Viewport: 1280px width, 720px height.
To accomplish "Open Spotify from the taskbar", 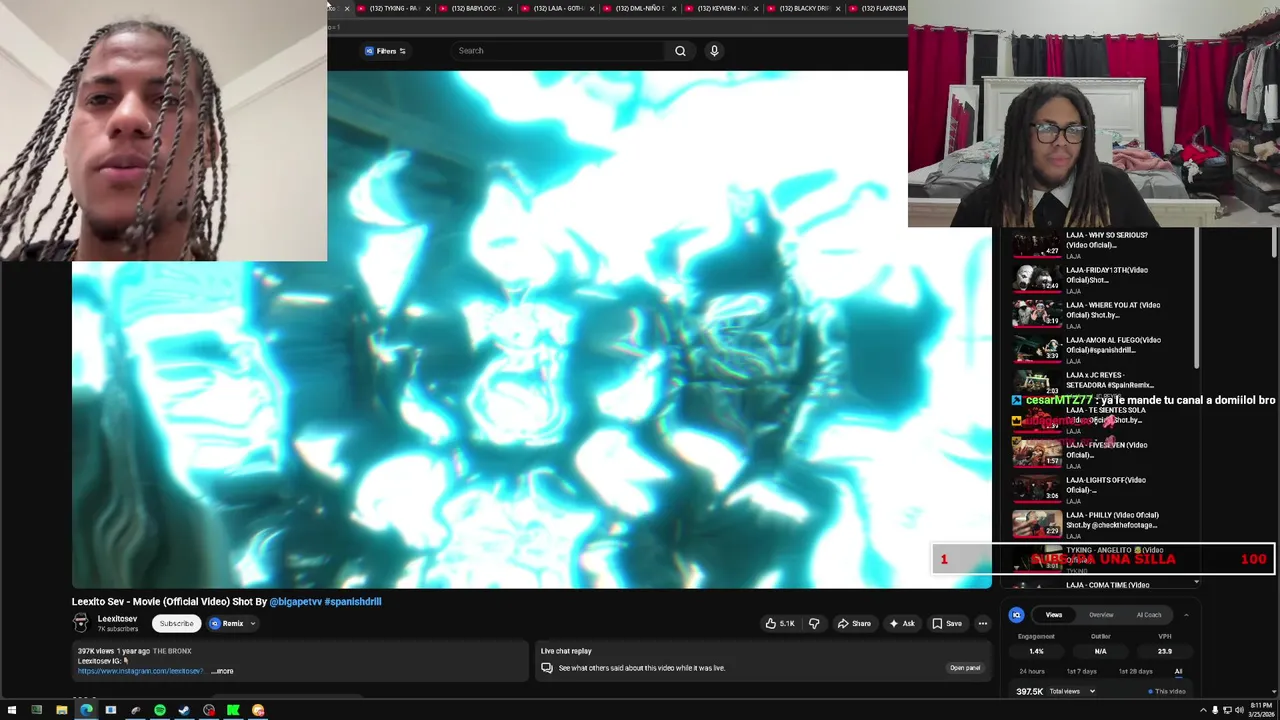I will pyautogui.click(x=160, y=710).
